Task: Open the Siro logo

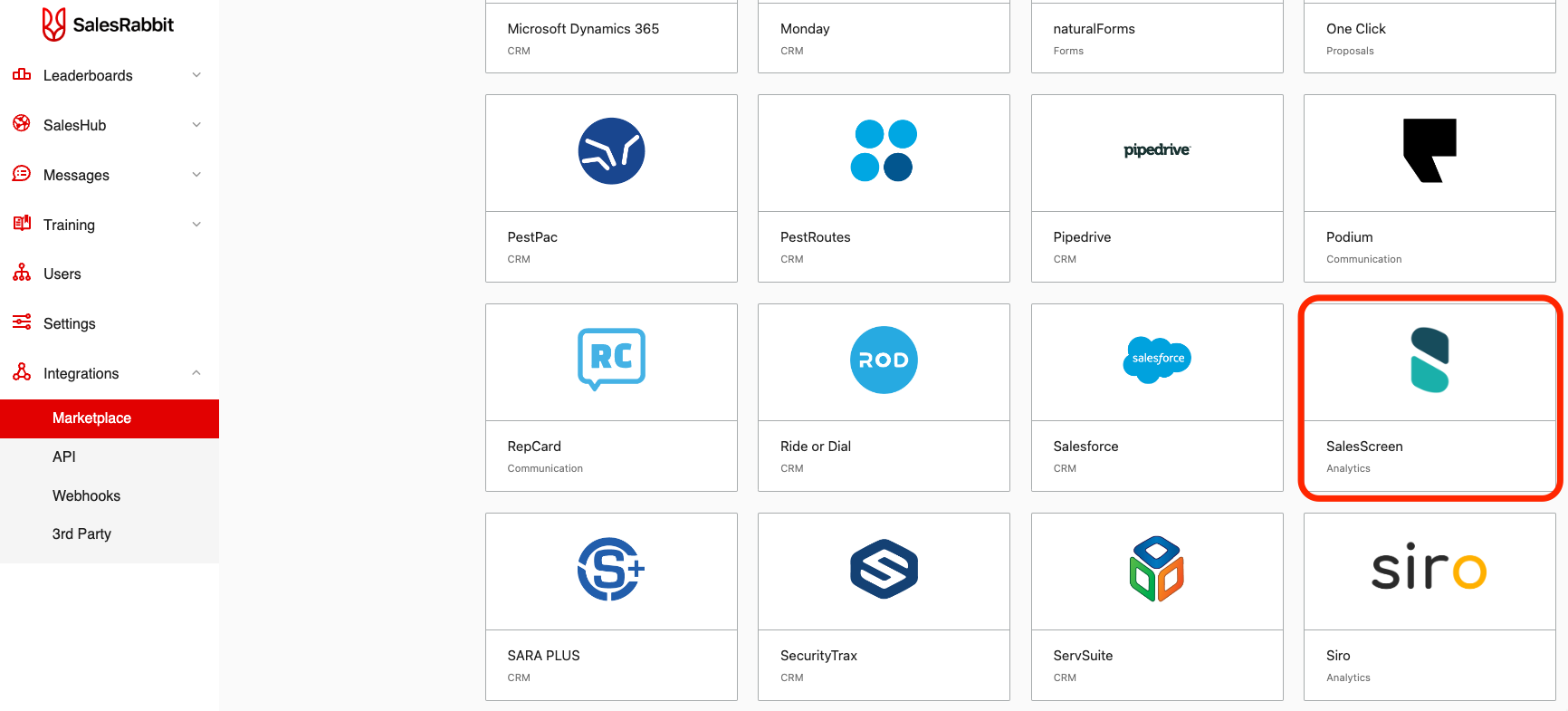Action: click(x=1429, y=567)
